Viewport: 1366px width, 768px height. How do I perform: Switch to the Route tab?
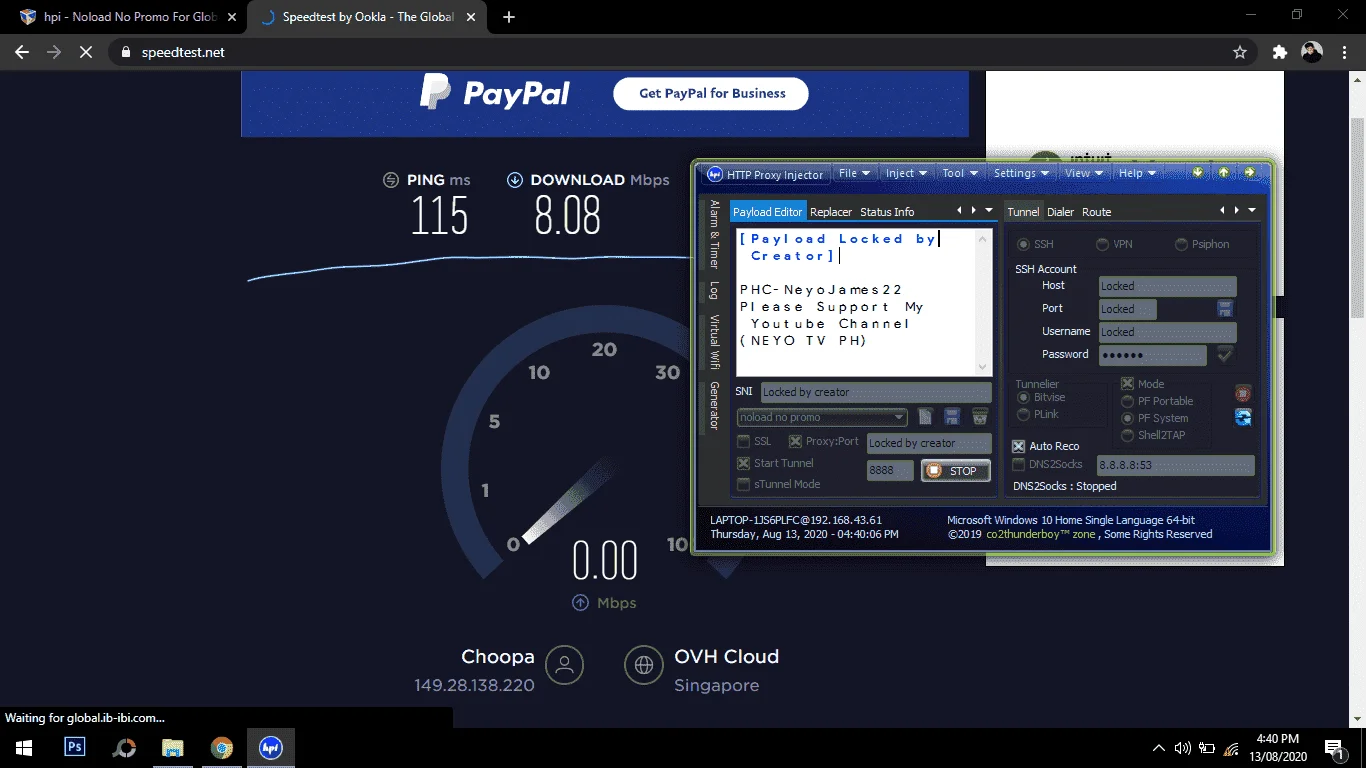(x=1096, y=212)
